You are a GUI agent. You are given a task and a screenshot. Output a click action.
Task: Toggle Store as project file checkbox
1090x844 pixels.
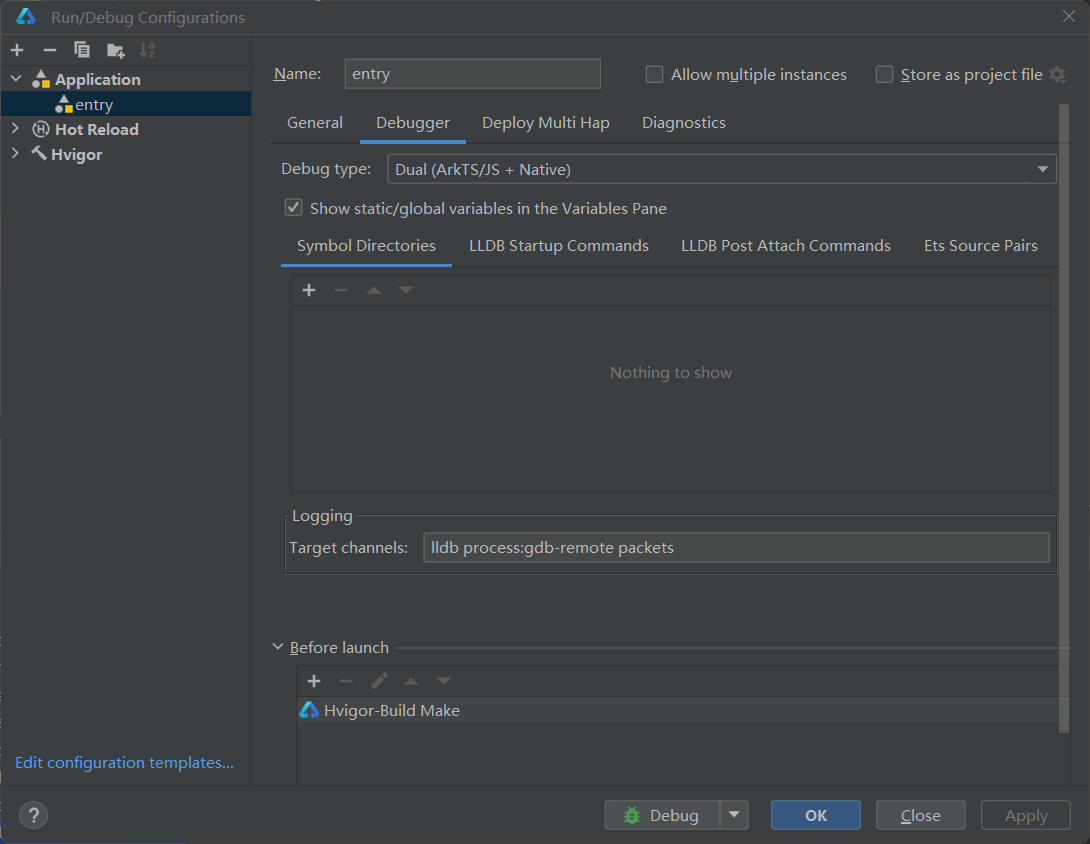[x=884, y=74]
